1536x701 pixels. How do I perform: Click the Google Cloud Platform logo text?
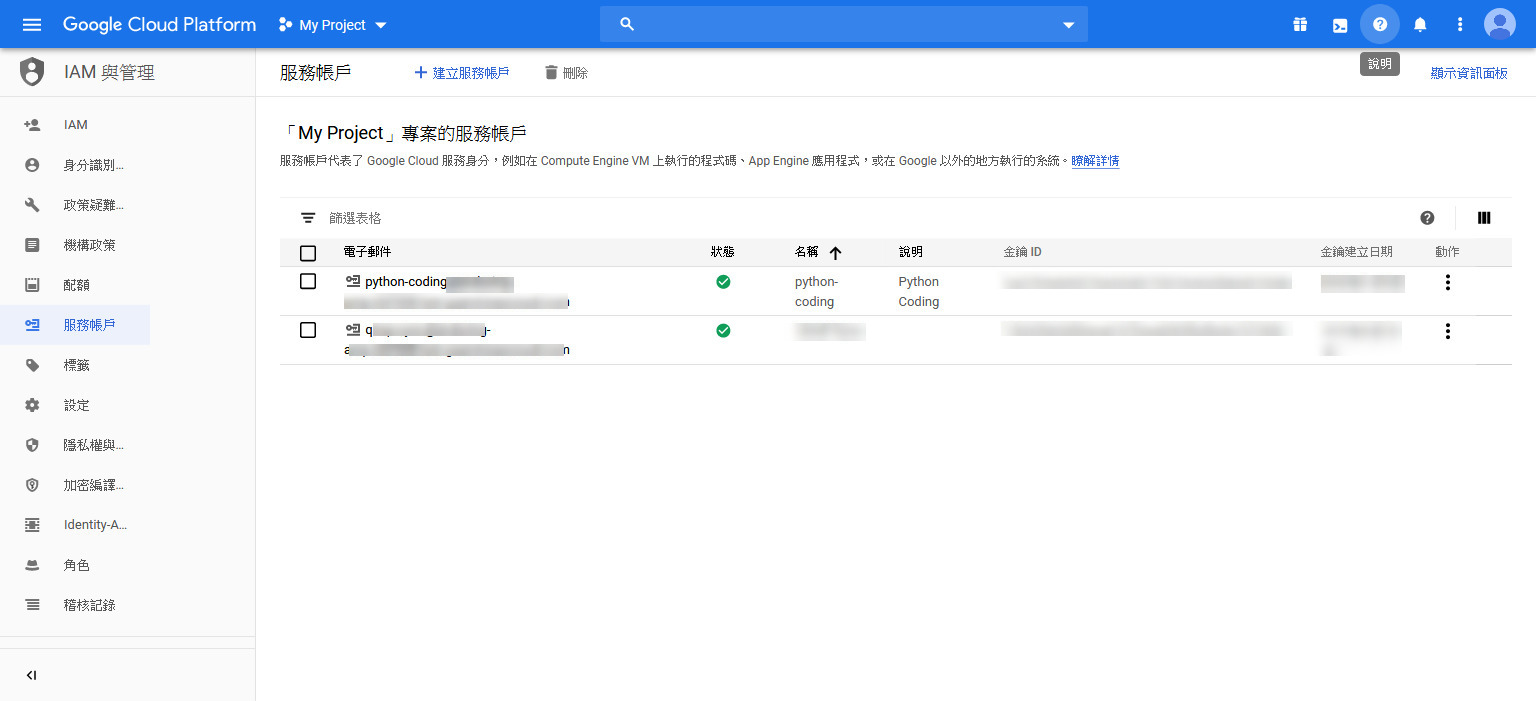159,25
